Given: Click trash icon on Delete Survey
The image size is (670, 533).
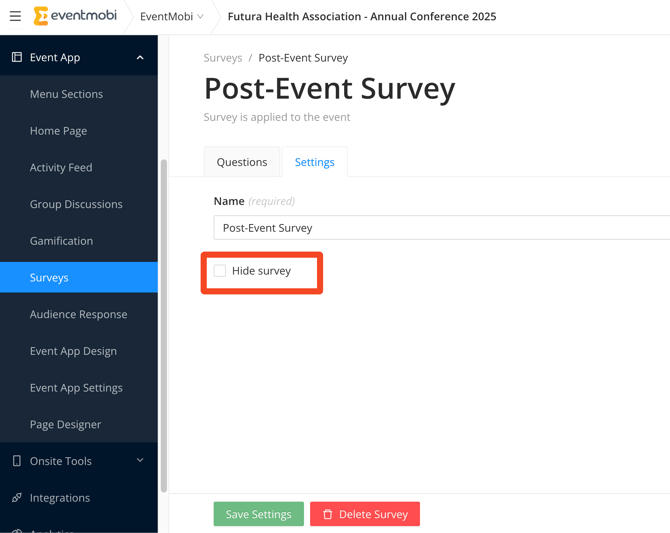Looking at the screenshot, I should click(327, 514).
